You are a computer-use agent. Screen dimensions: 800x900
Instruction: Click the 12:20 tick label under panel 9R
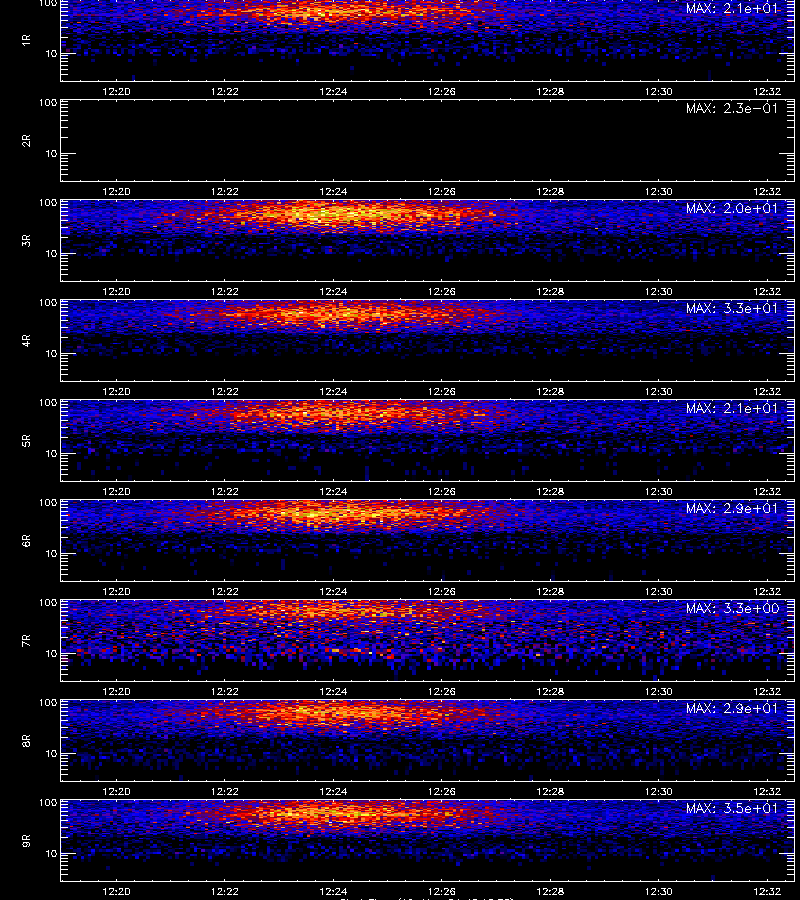(x=116, y=891)
